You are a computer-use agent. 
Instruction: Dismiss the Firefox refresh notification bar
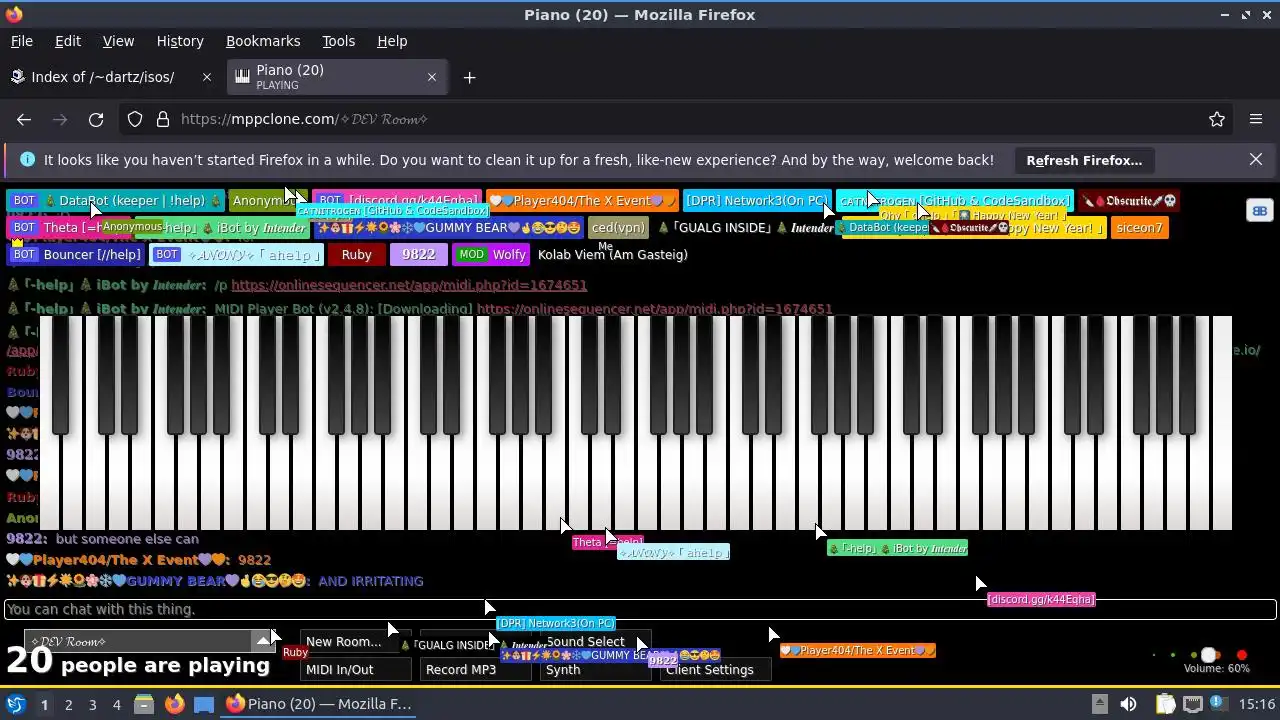[1256, 160]
